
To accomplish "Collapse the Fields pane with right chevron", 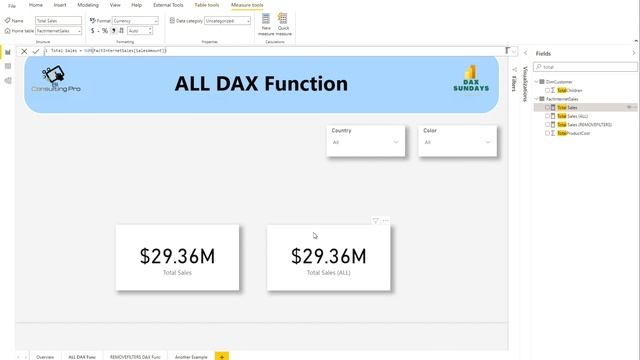I will point(633,53).
